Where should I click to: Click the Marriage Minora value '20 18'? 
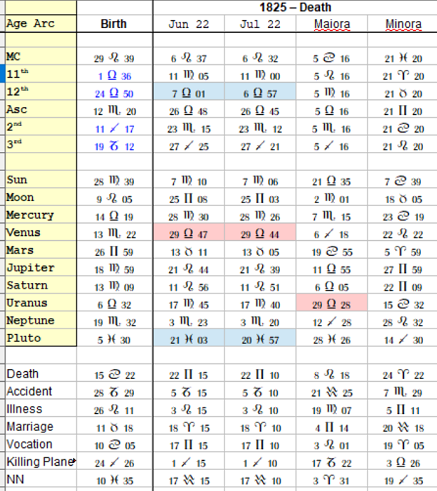coord(403,428)
